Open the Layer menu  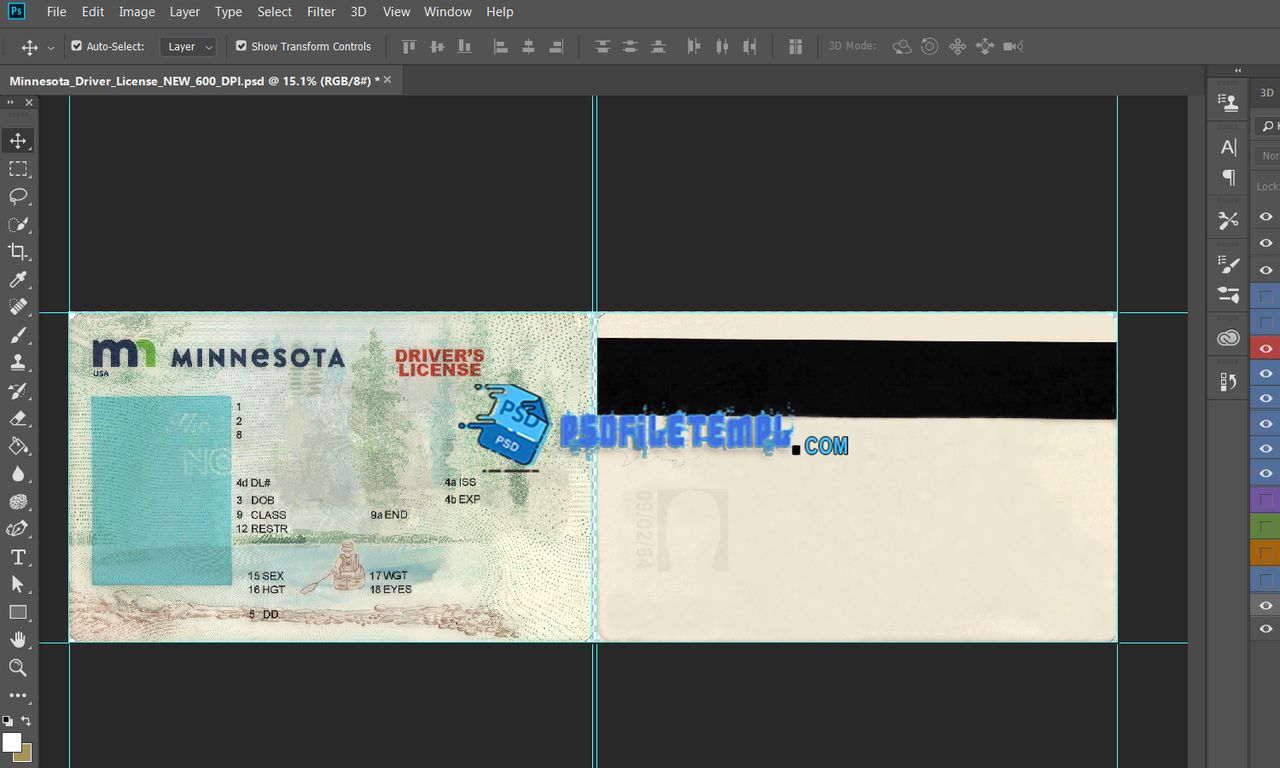click(185, 12)
